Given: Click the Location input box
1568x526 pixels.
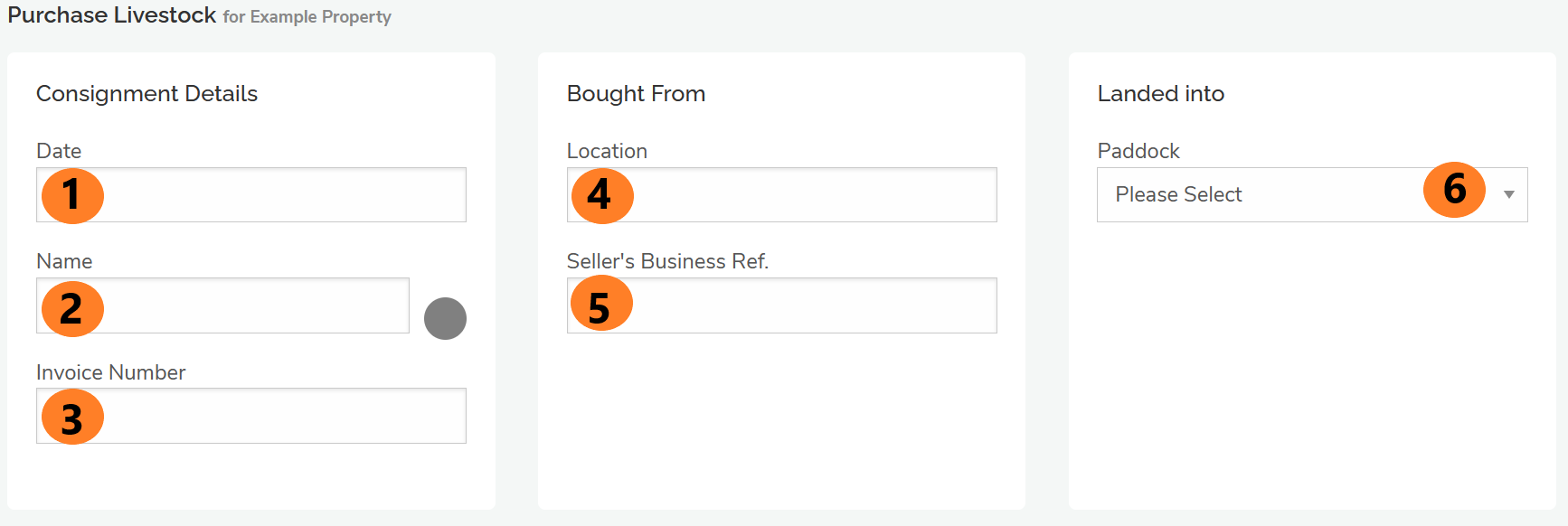Looking at the screenshot, I should [814, 195].
